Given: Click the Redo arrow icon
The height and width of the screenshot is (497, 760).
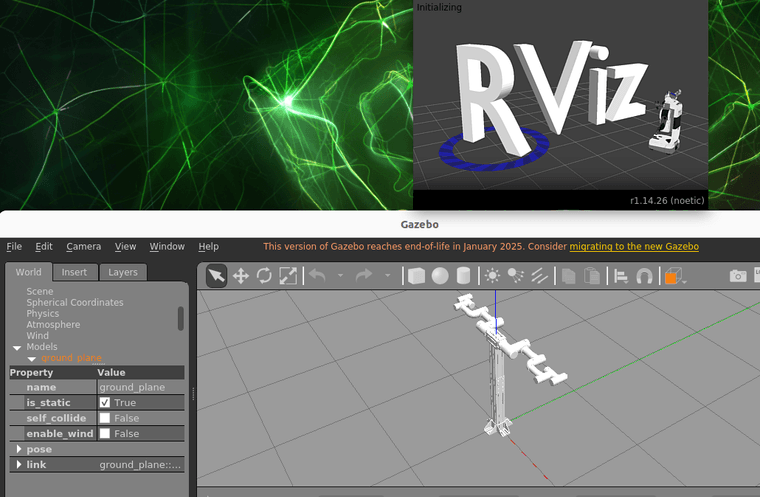Looking at the screenshot, I should 364,275.
